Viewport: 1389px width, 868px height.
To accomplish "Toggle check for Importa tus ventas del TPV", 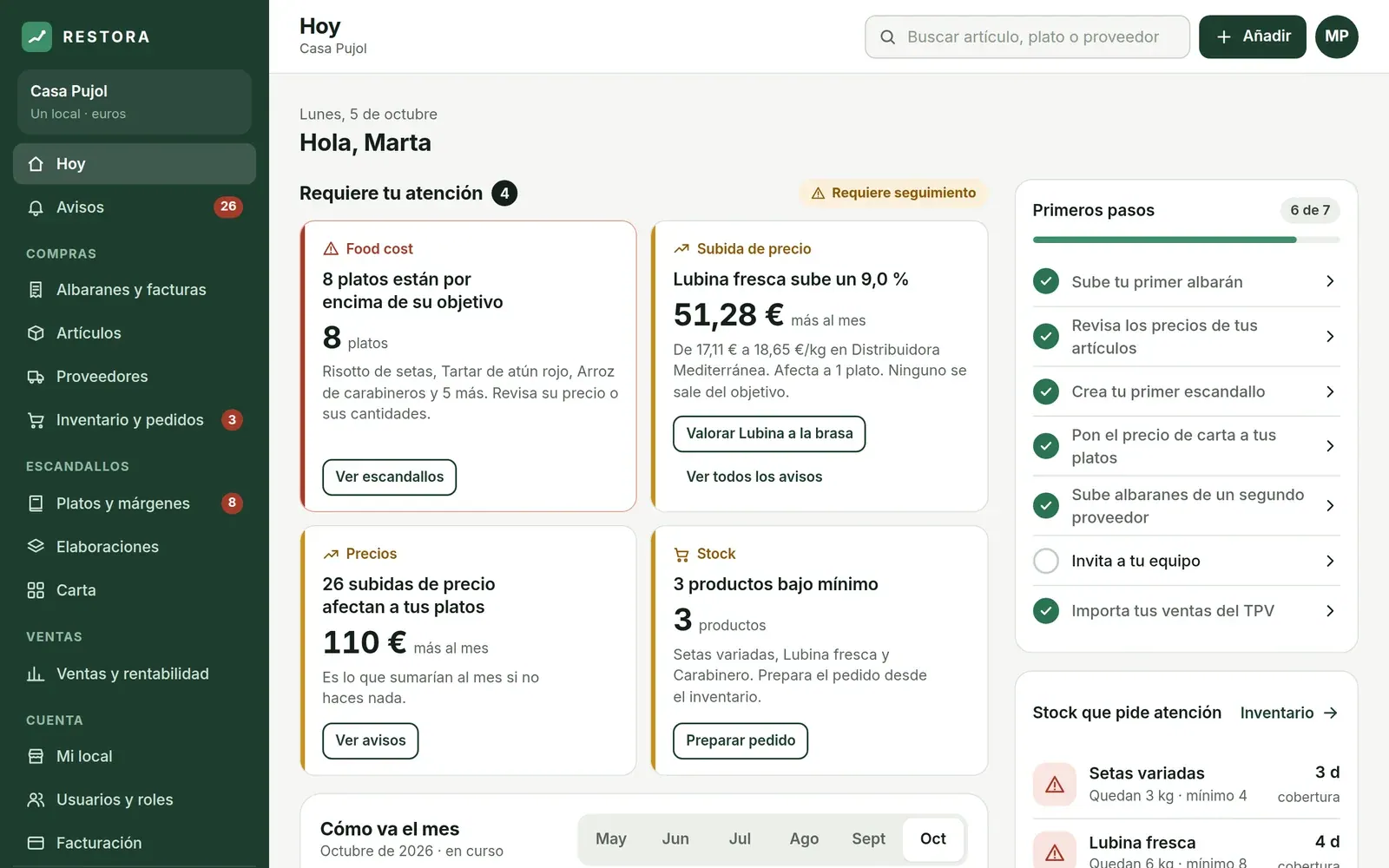I will [x=1046, y=611].
